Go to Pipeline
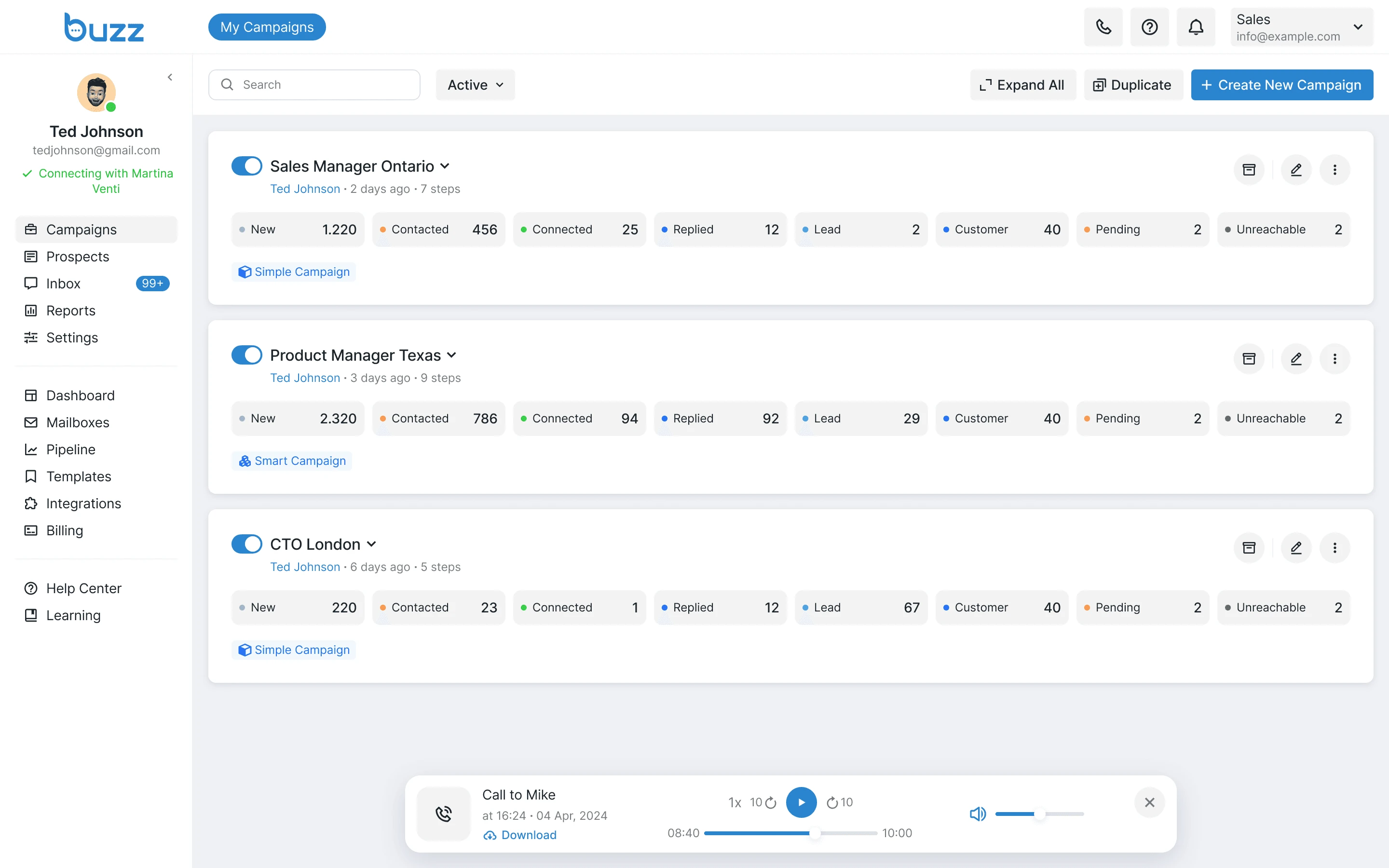The width and height of the screenshot is (1389, 868). pyautogui.click(x=96, y=449)
